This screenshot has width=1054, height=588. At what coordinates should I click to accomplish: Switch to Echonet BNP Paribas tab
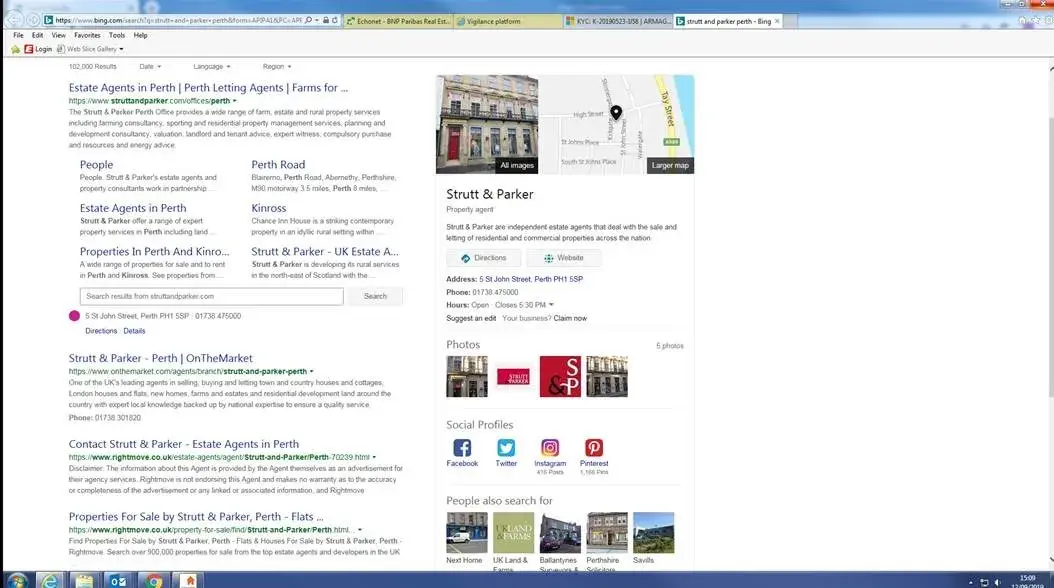point(396,20)
